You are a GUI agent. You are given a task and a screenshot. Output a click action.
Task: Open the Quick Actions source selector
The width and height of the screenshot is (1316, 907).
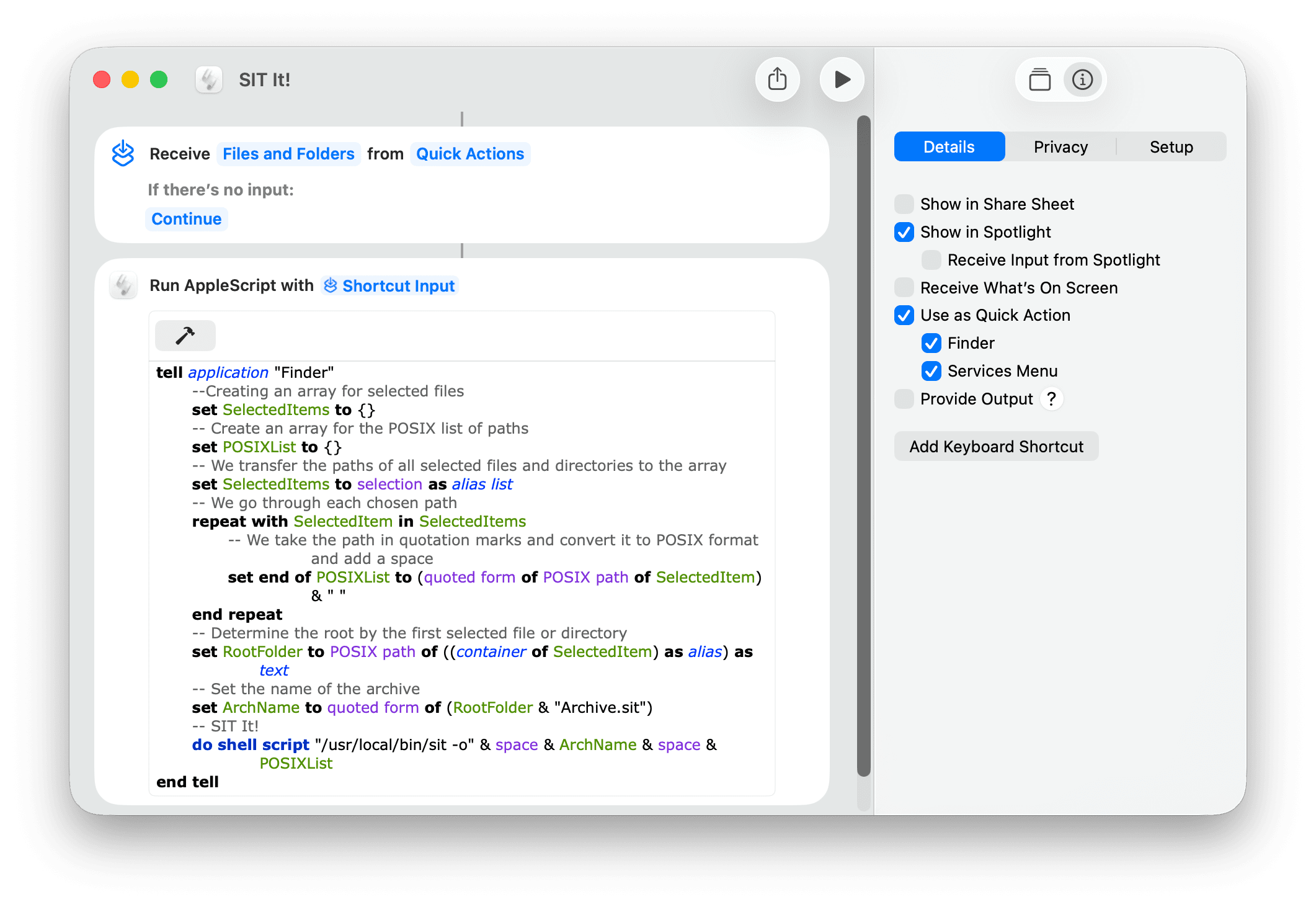[469, 154]
